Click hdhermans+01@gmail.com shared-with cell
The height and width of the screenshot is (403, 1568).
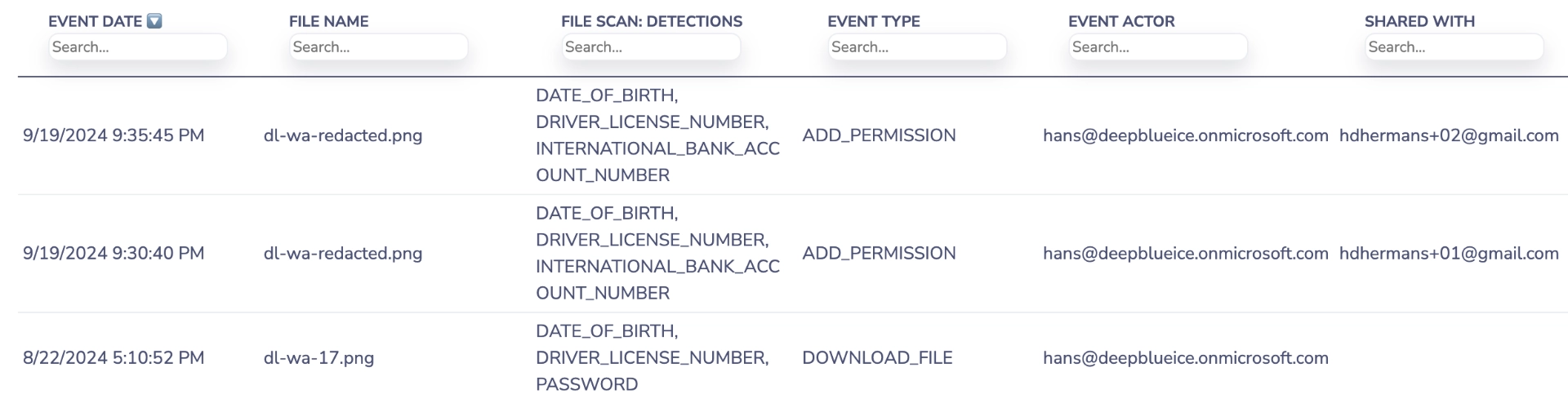[1448, 254]
